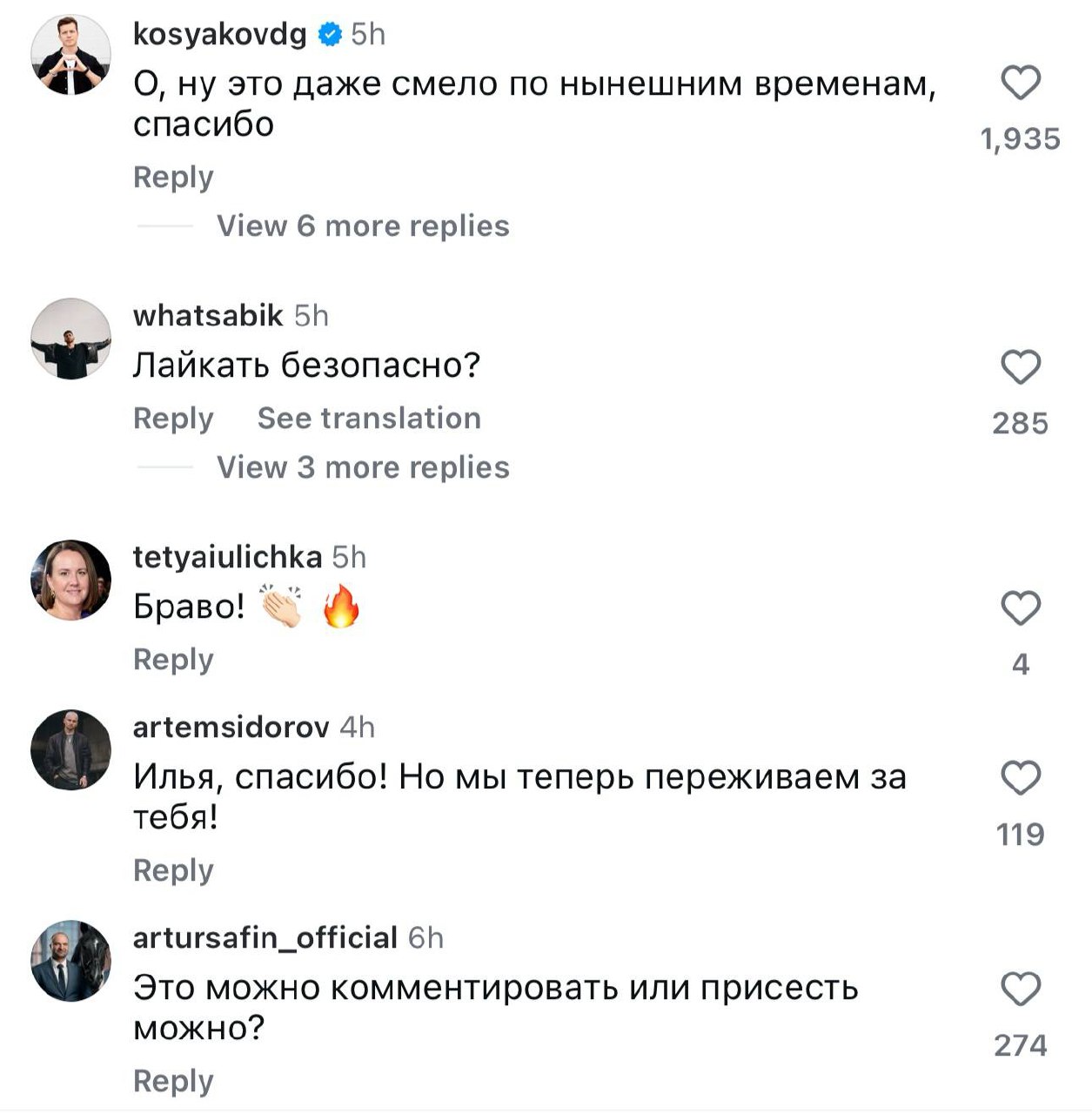Expand 'View 3 more replies'
Image resolution: width=1092 pixels, height=1114 pixels.
[362, 467]
